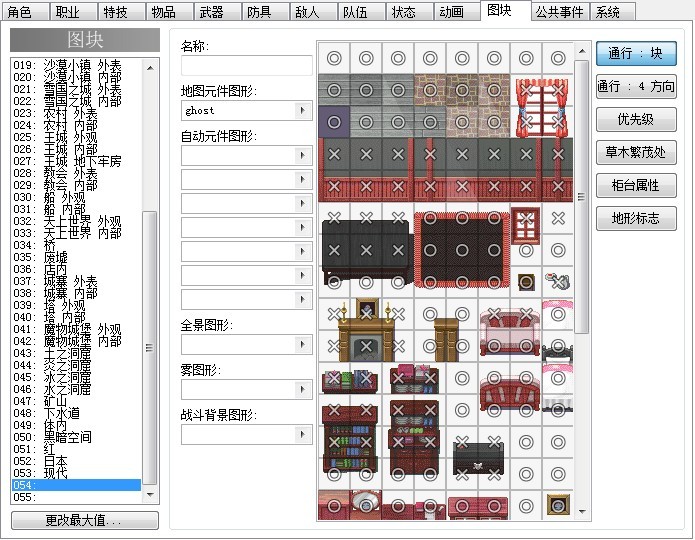Click the low bookshelf left tile
Screen dimensions: 695x540
pyautogui.click(x=334, y=378)
